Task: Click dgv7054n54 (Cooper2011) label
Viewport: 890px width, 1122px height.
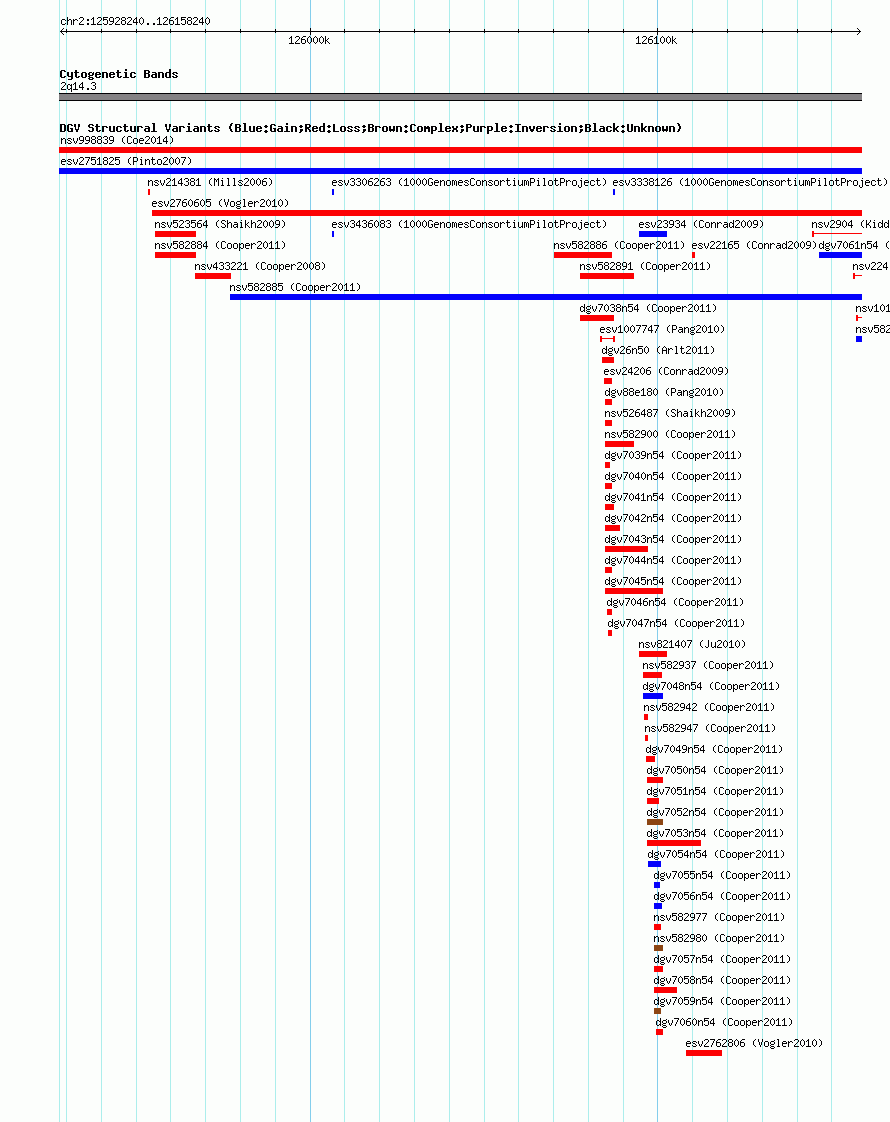Action: click(716, 854)
